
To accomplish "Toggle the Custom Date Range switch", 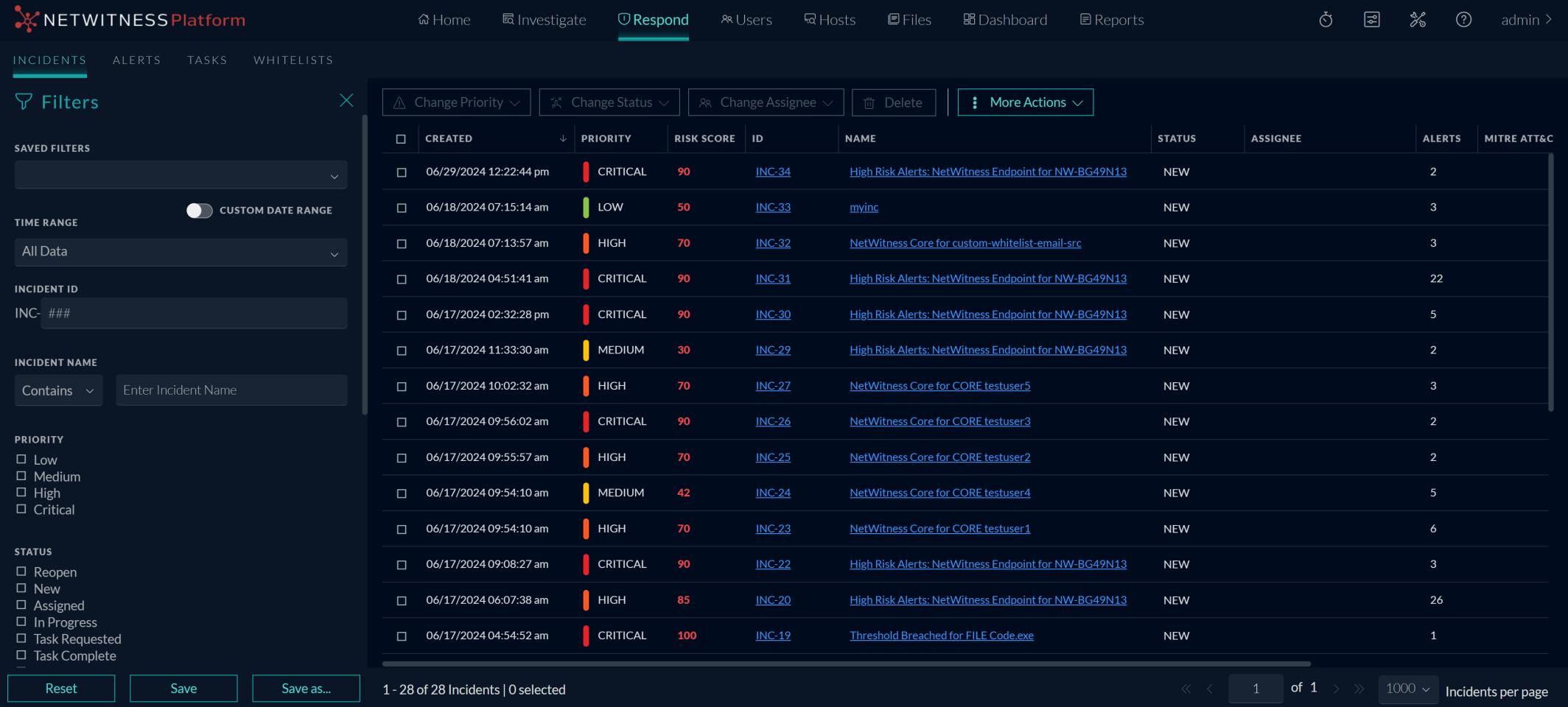I will point(199,211).
